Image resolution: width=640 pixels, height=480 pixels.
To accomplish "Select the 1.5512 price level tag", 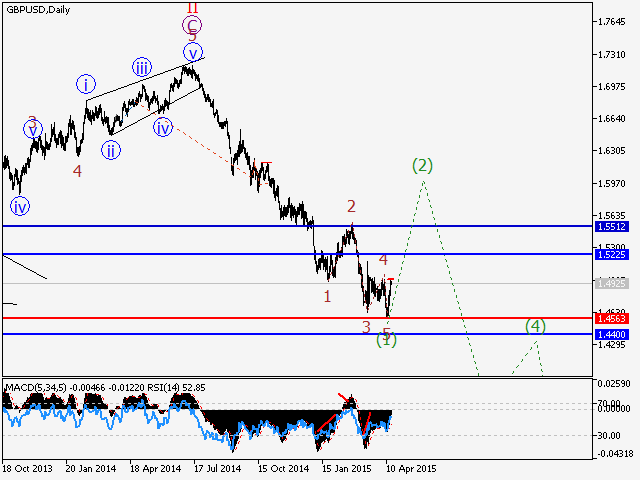I will pos(611,227).
